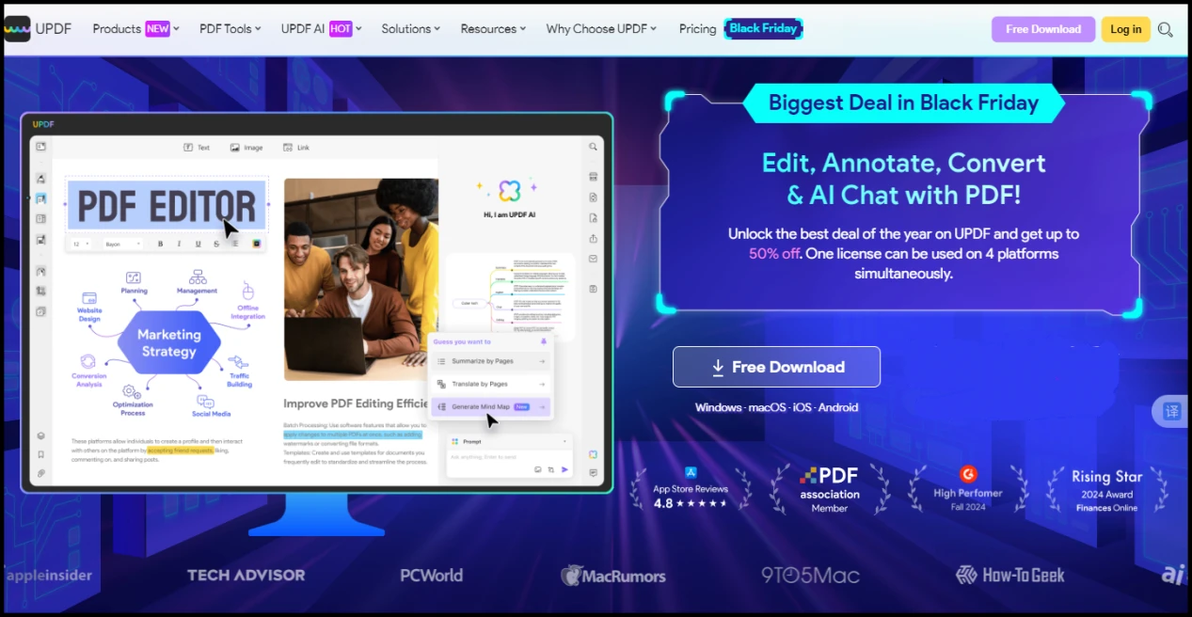Expand the UPDF AI menu
The image size is (1192, 617).
(321, 29)
